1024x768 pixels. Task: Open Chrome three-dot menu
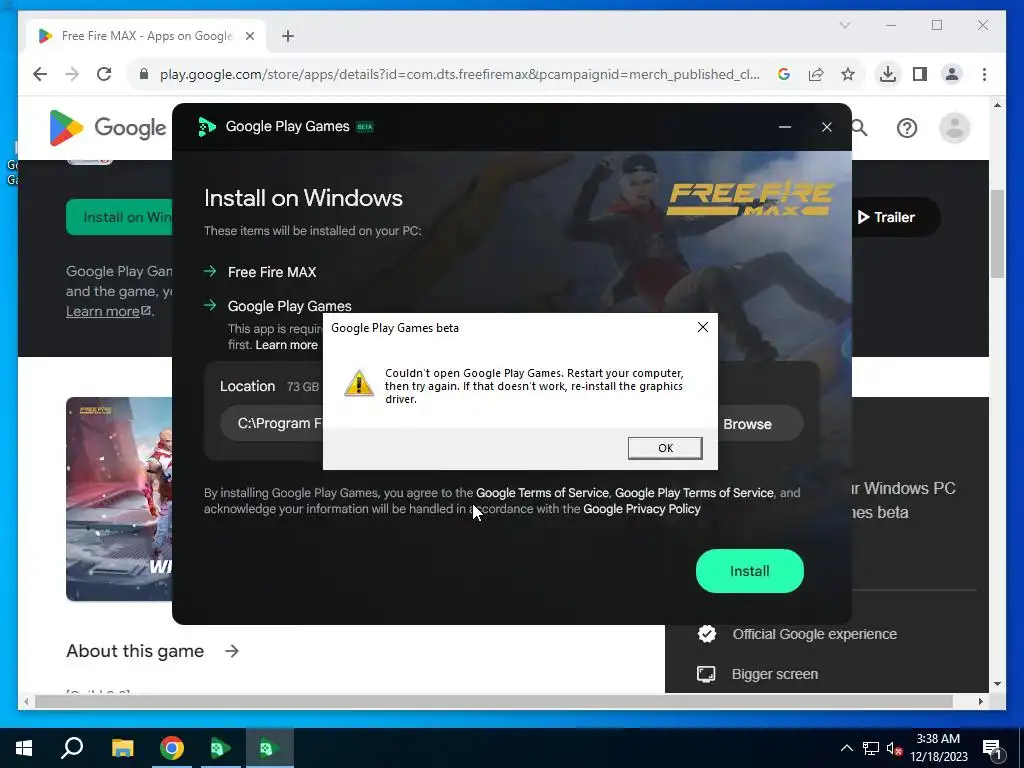[x=984, y=74]
